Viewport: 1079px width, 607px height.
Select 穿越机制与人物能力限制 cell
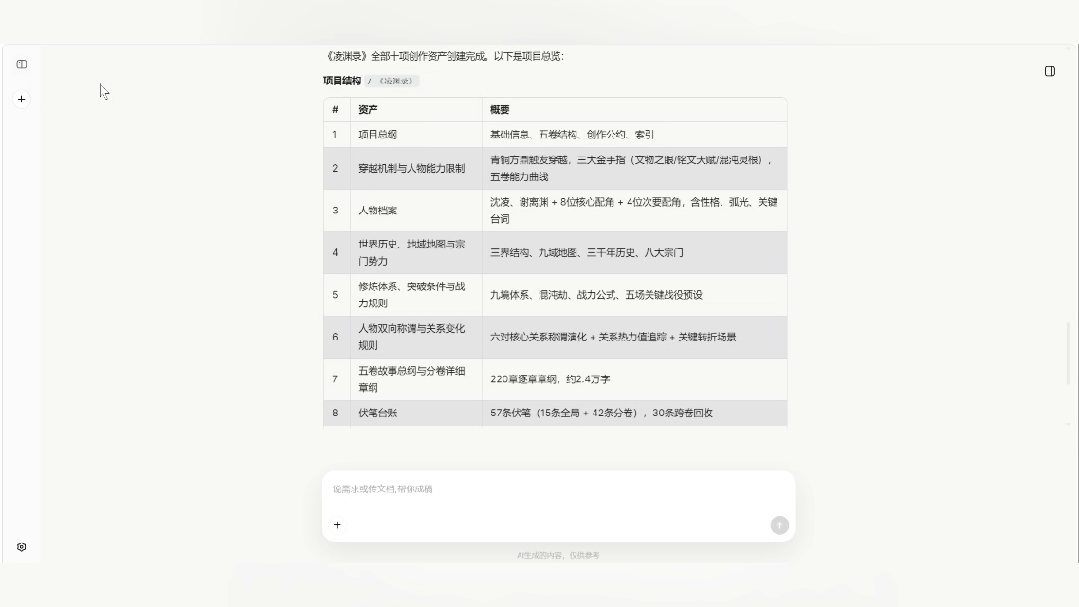point(416,168)
